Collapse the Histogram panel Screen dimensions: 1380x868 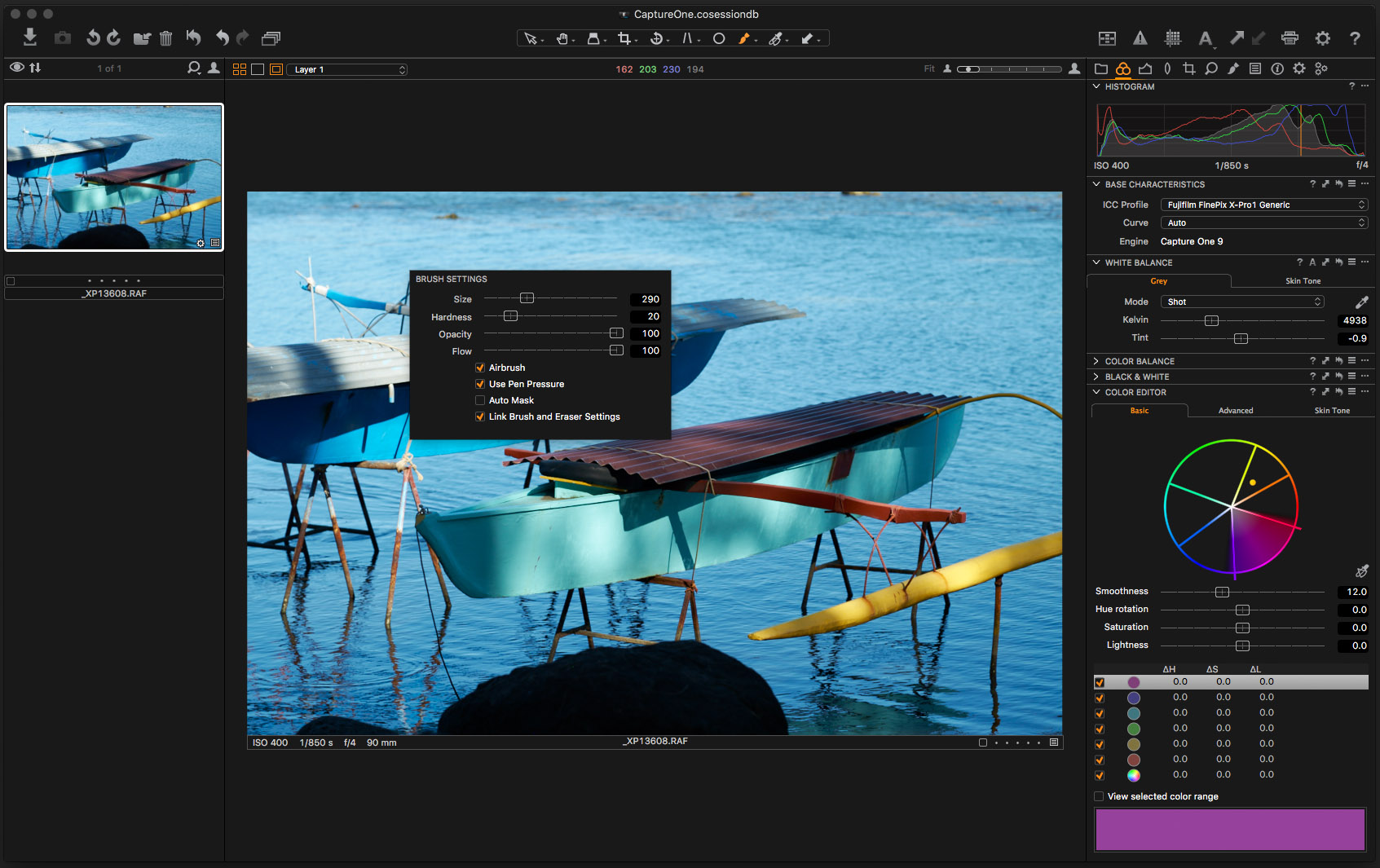click(1096, 86)
